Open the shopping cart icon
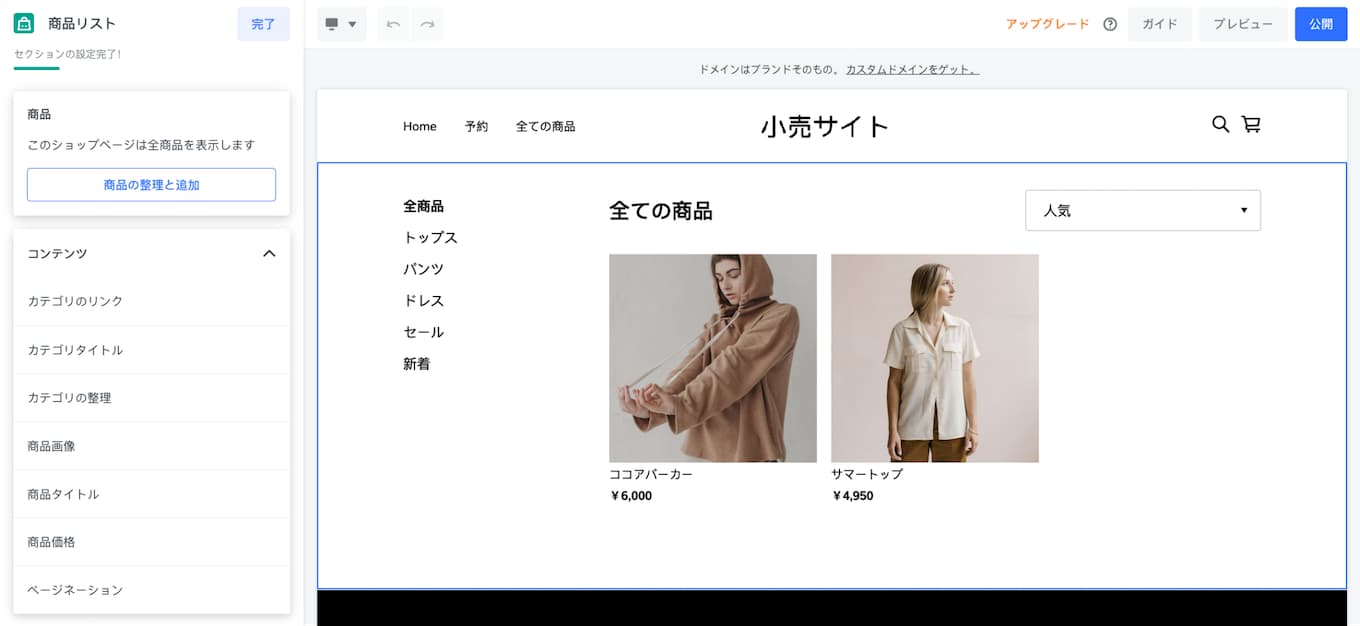 1251,125
